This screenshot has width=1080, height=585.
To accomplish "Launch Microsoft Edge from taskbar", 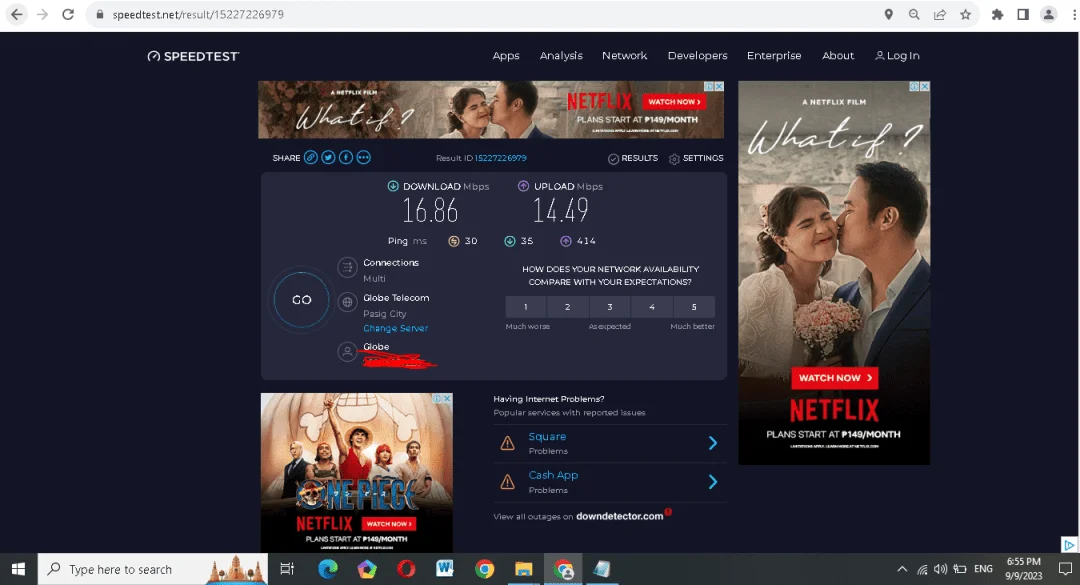I will (x=328, y=569).
